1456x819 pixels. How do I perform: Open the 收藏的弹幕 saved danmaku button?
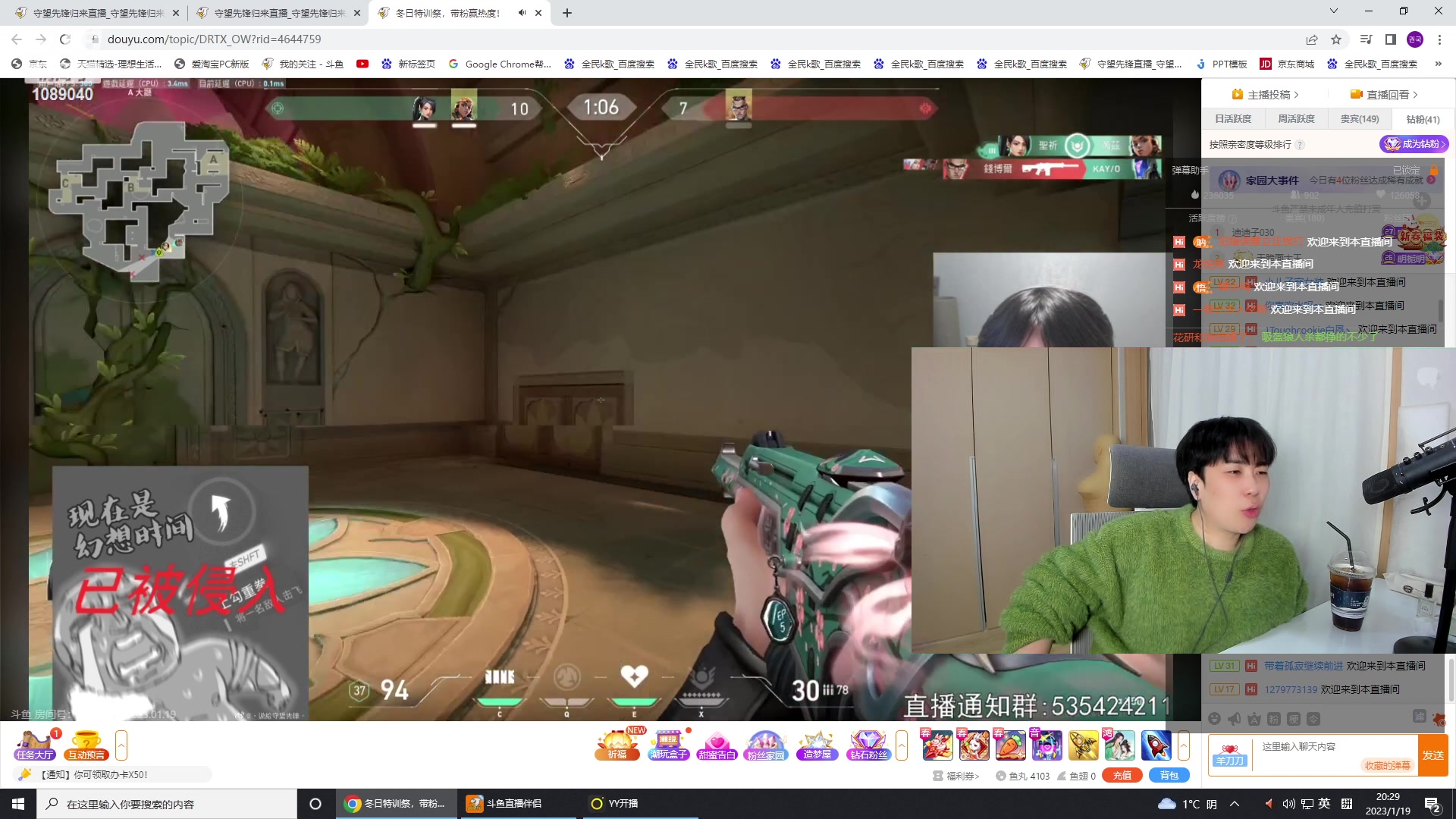[1388, 766]
